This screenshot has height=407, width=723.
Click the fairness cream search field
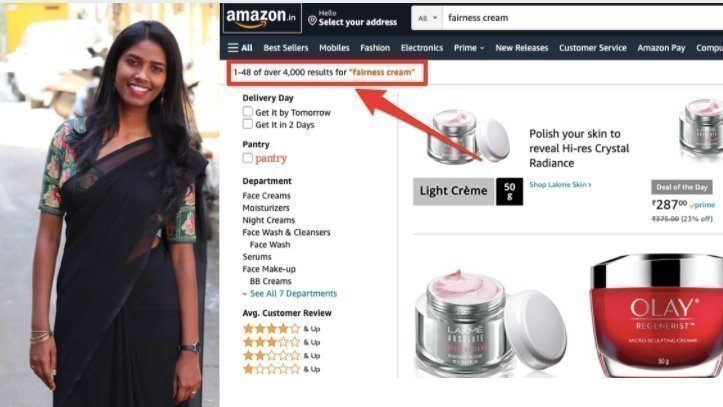click(x=583, y=18)
